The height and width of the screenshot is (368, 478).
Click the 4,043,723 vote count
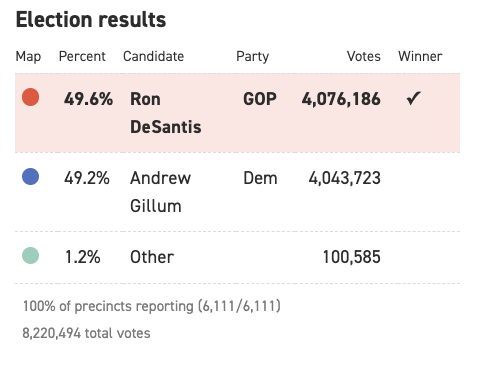coord(344,178)
